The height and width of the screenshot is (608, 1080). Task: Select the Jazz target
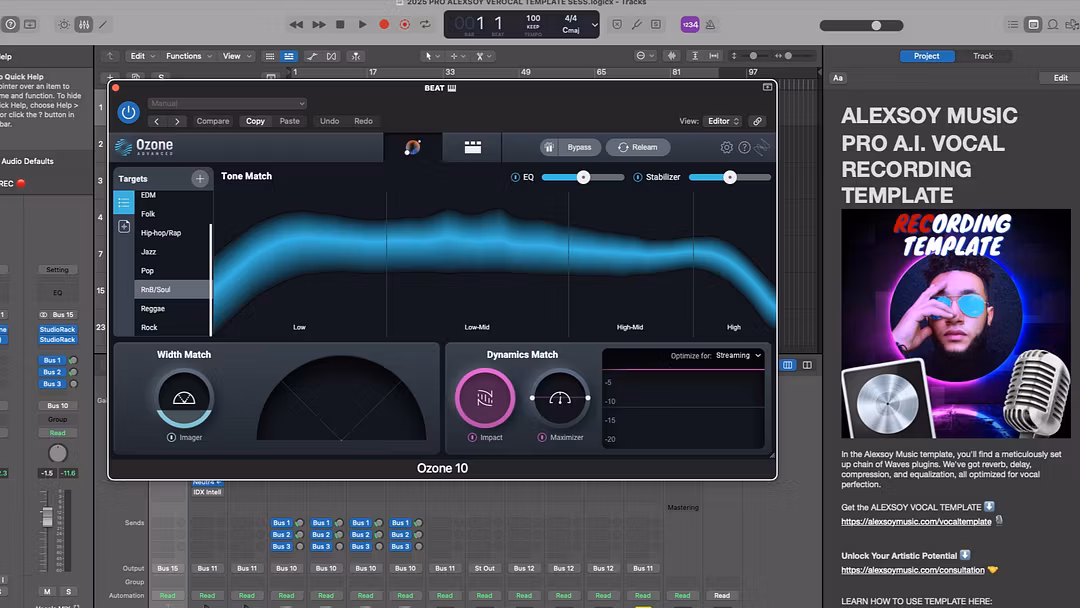[172, 252]
